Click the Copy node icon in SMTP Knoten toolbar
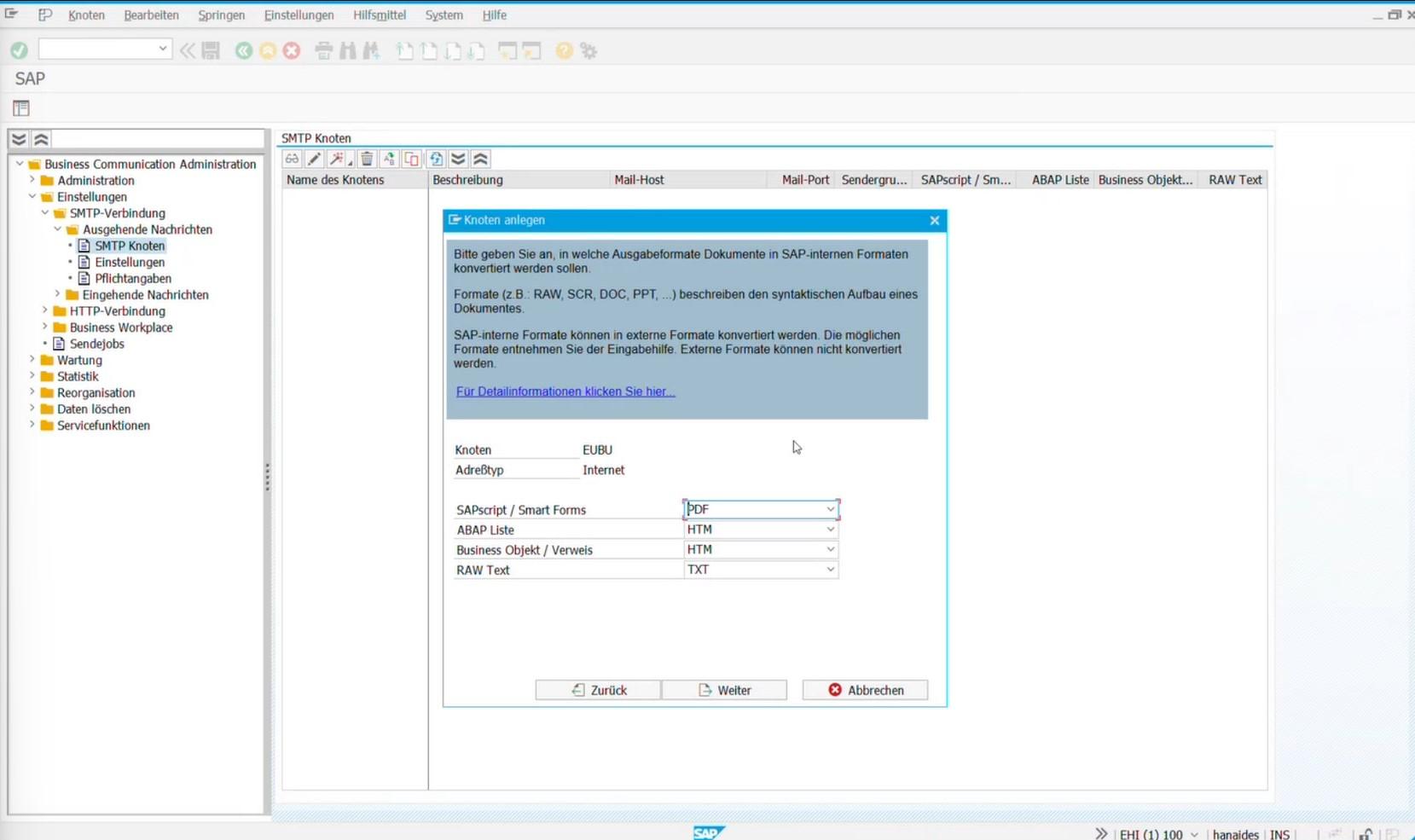 pyautogui.click(x=412, y=159)
